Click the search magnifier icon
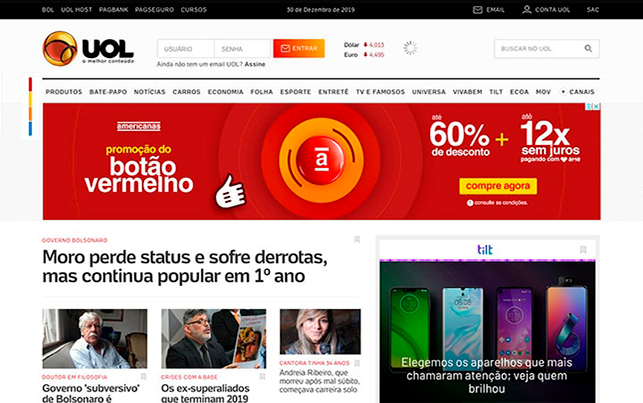643x403 pixels. [x=588, y=48]
